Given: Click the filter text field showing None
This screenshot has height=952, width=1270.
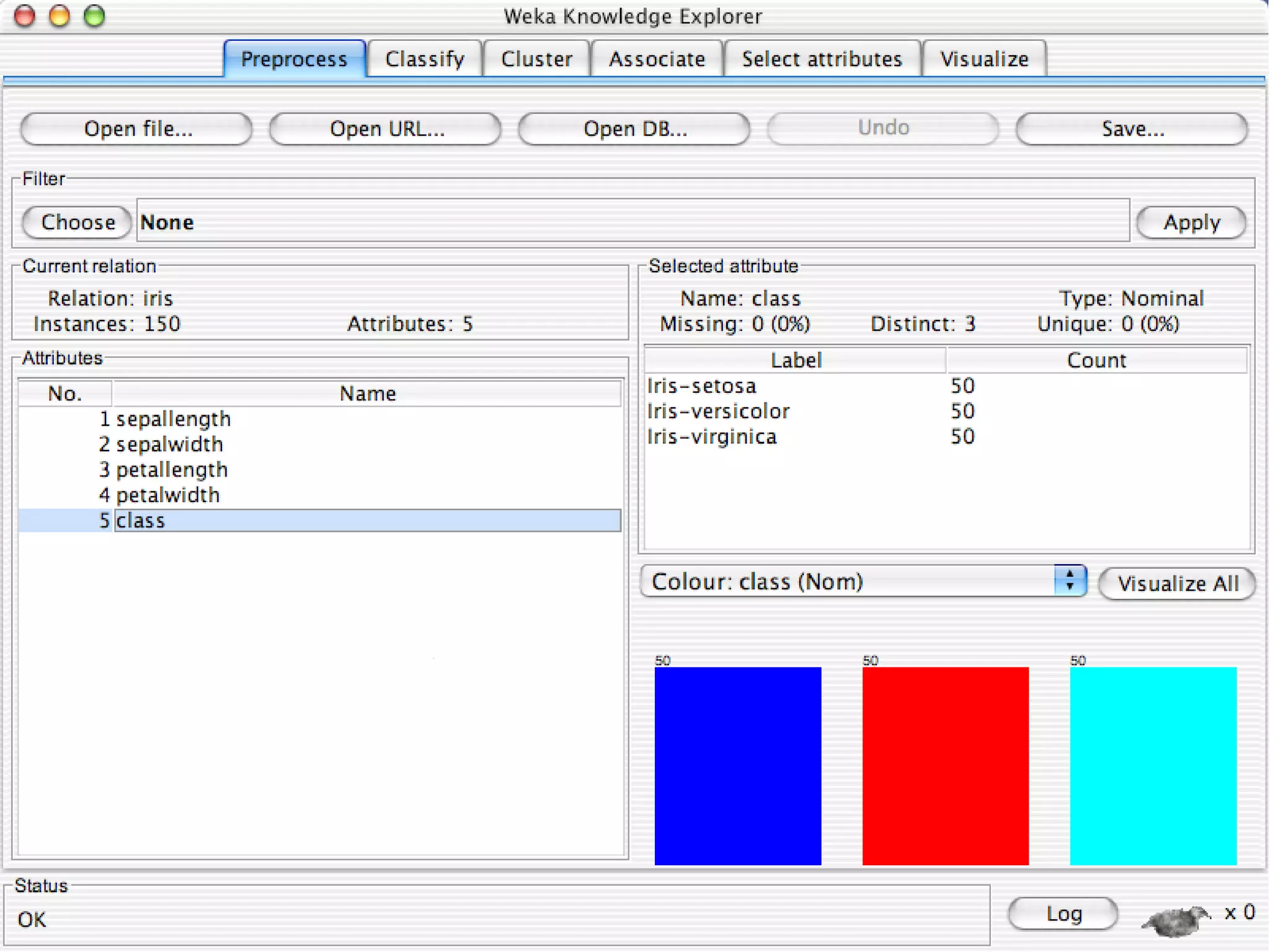Looking at the screenshot, I should coord(633,222).
